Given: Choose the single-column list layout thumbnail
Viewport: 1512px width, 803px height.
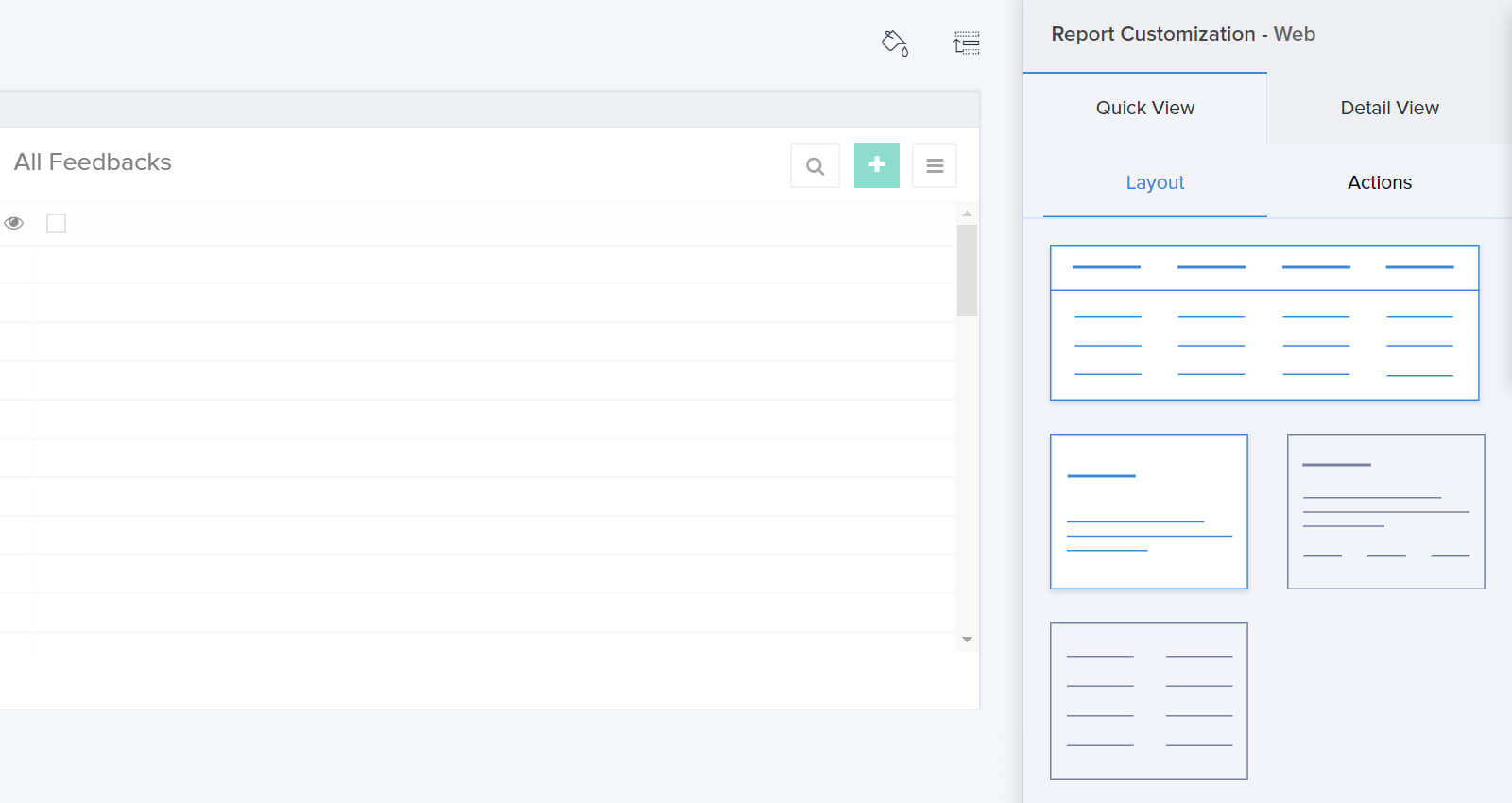Looking at the screenshot, I should [1149, 511].
